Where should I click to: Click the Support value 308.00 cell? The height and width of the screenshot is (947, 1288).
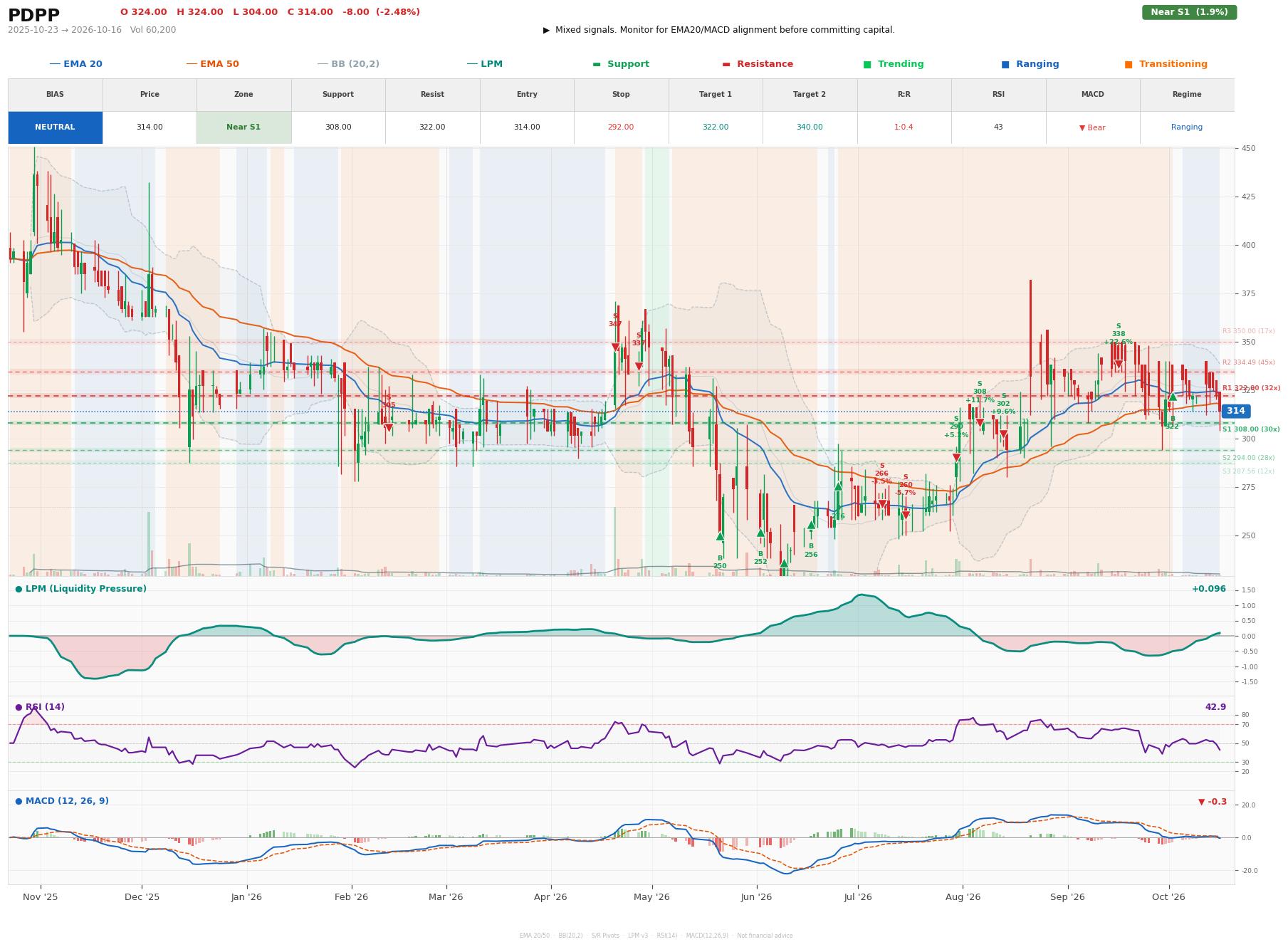[x=337, y=127]
